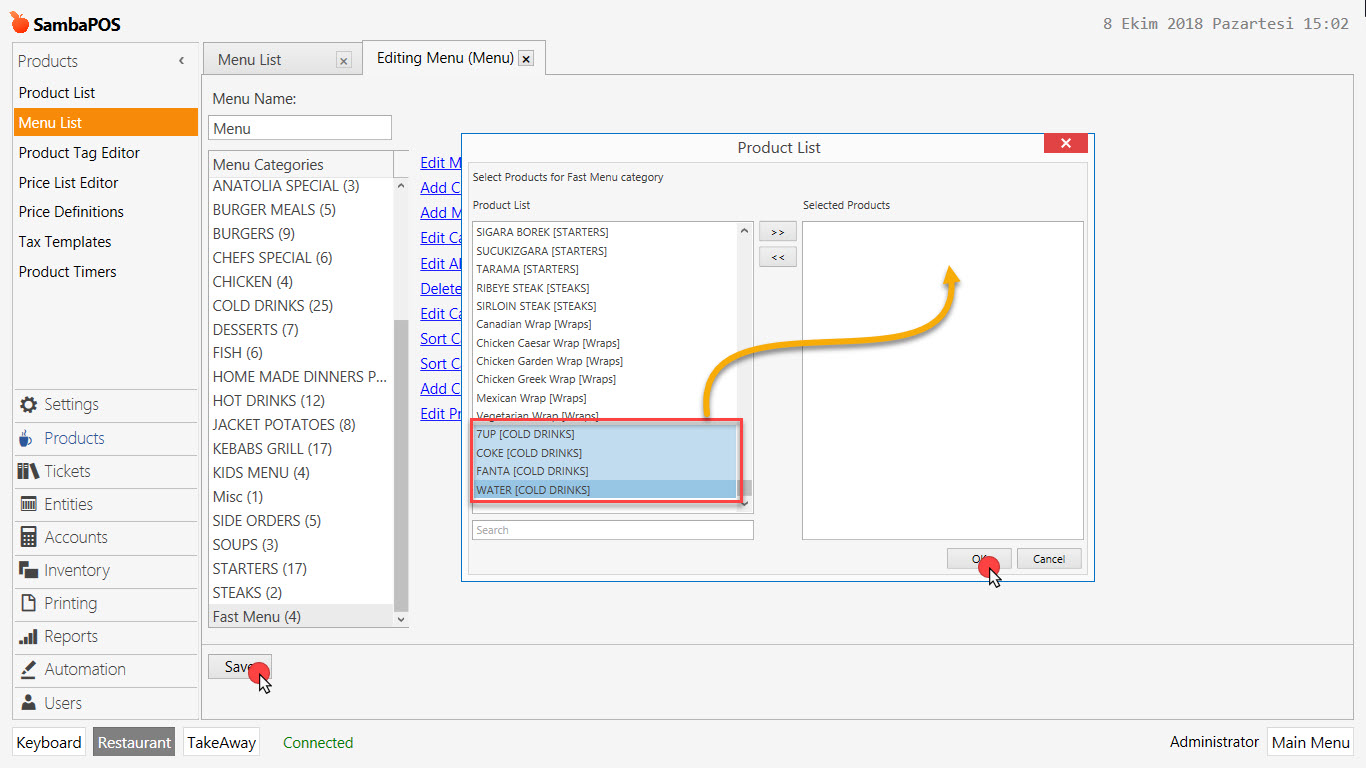Screen dimensions: 1366x768
Task: Open the Entities module icon
Action: click(30, 504)
